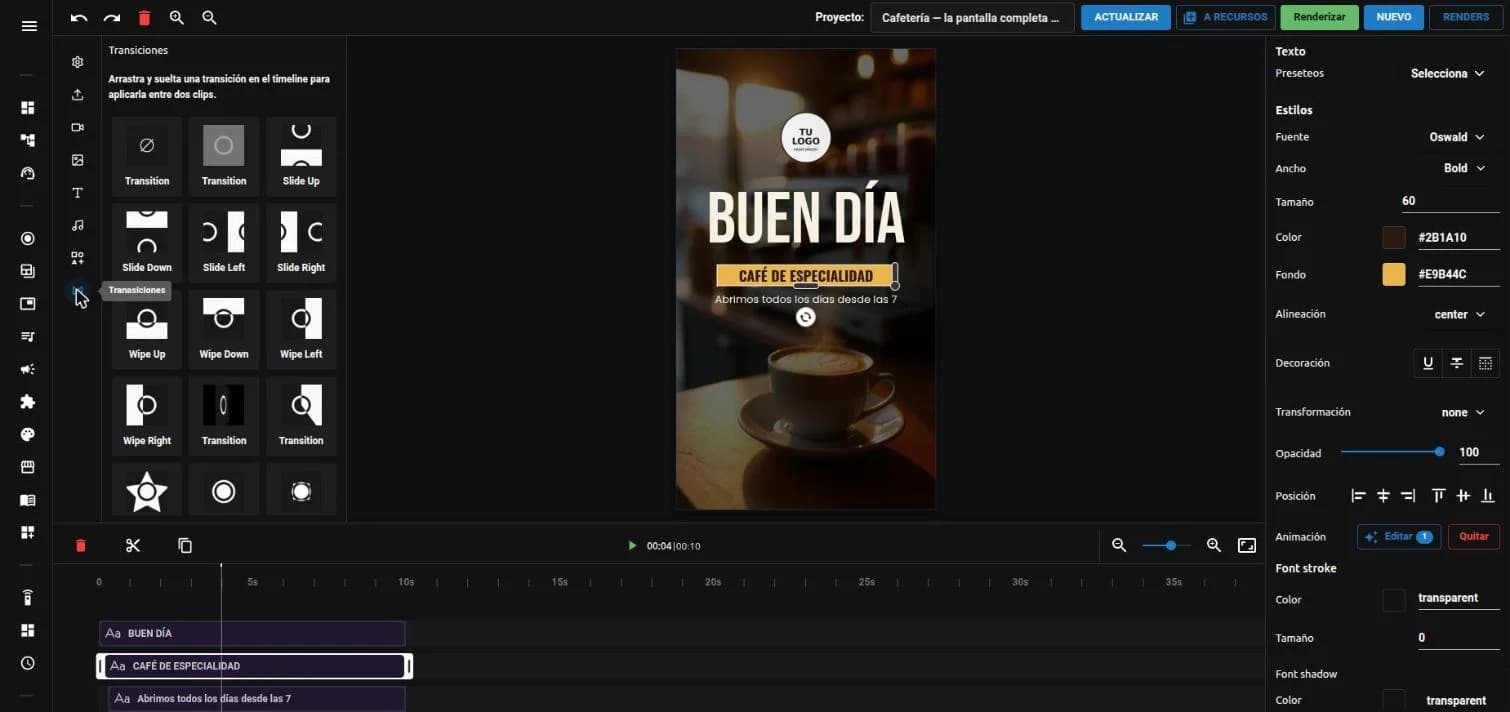Open the video clips tool

[x=78, y=127]
